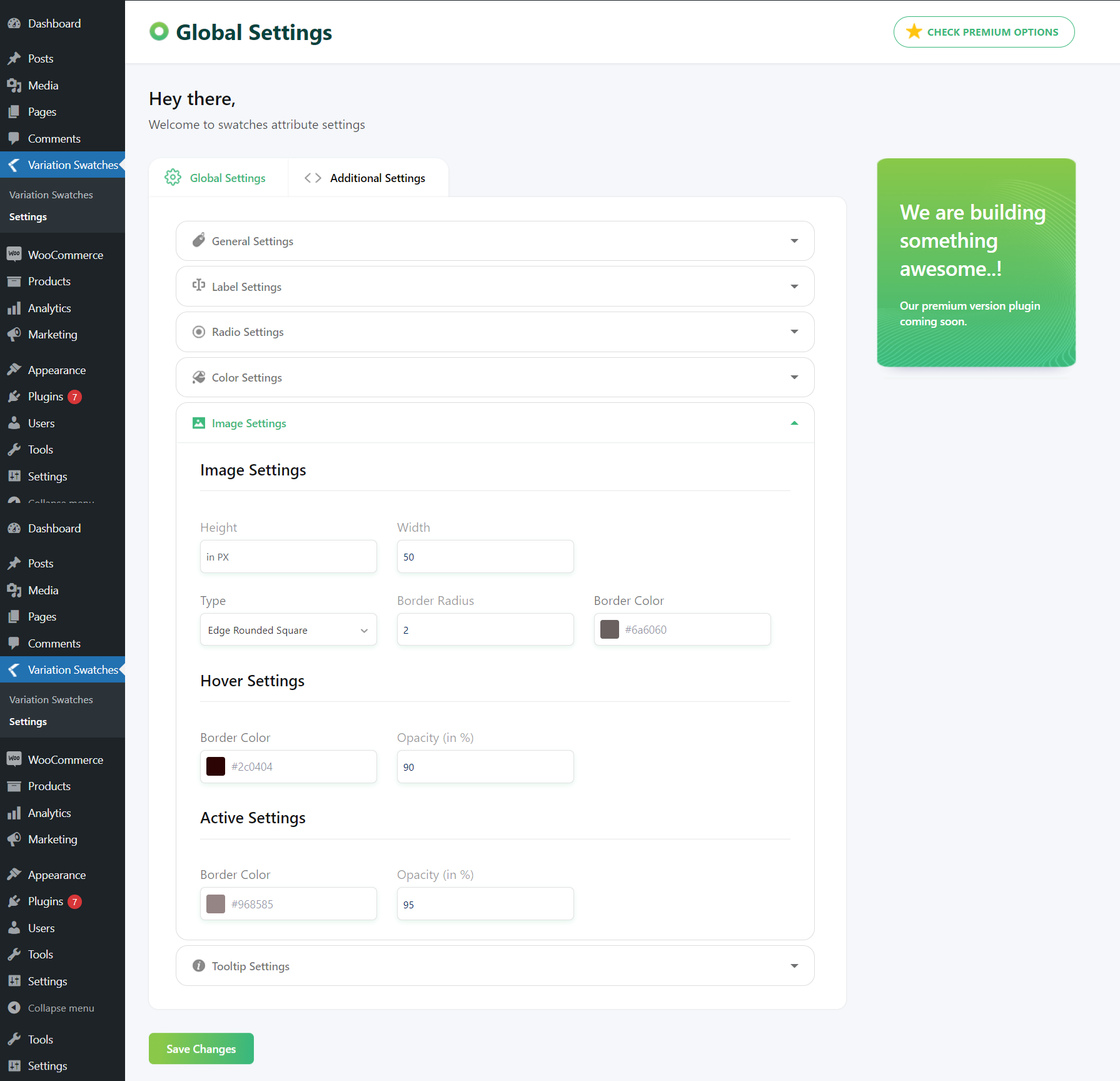Open the #968585 active border color swatch
Screen dimensions: 1120x1081
(216, 904)
